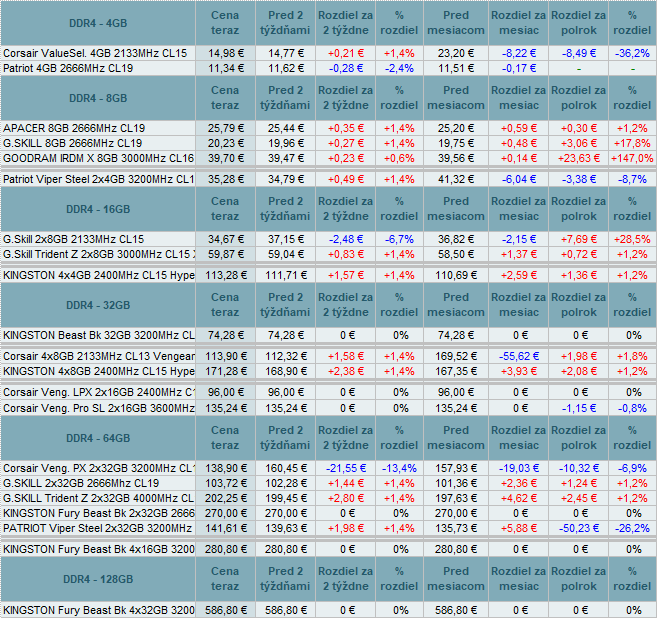Select the +147,0% percentage cell
Image resolution: width=657 pixels, height=618 pixels.
coord(632,158)
